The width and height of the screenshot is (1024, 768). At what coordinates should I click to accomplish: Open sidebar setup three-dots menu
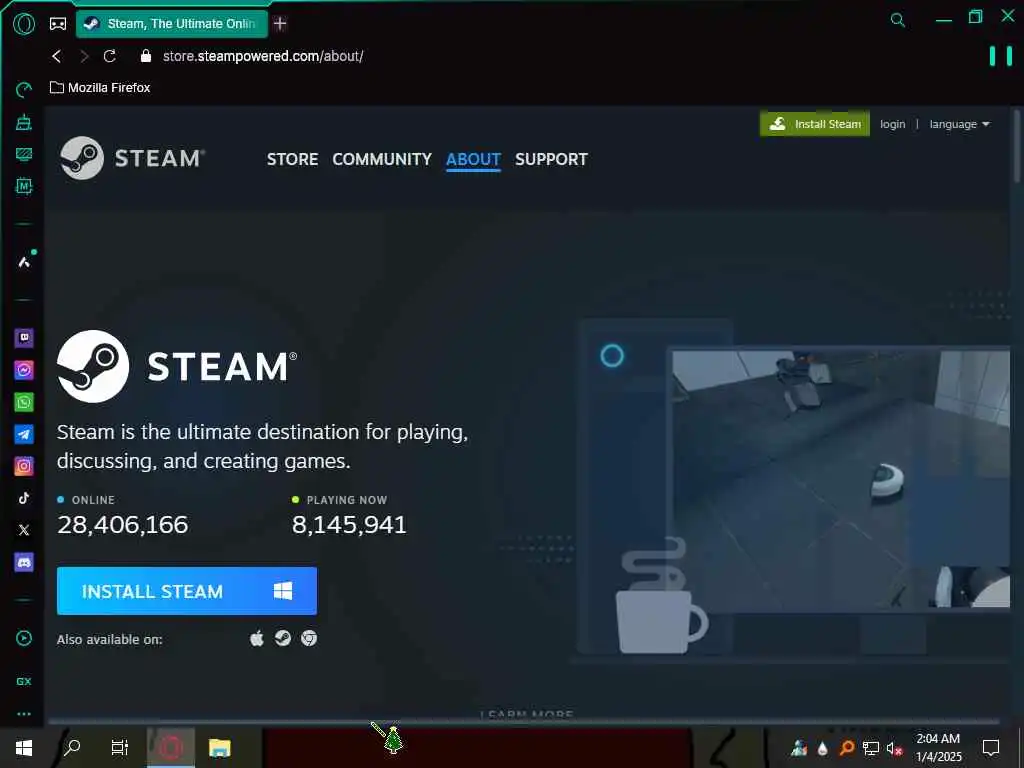(x=24, y=714)
